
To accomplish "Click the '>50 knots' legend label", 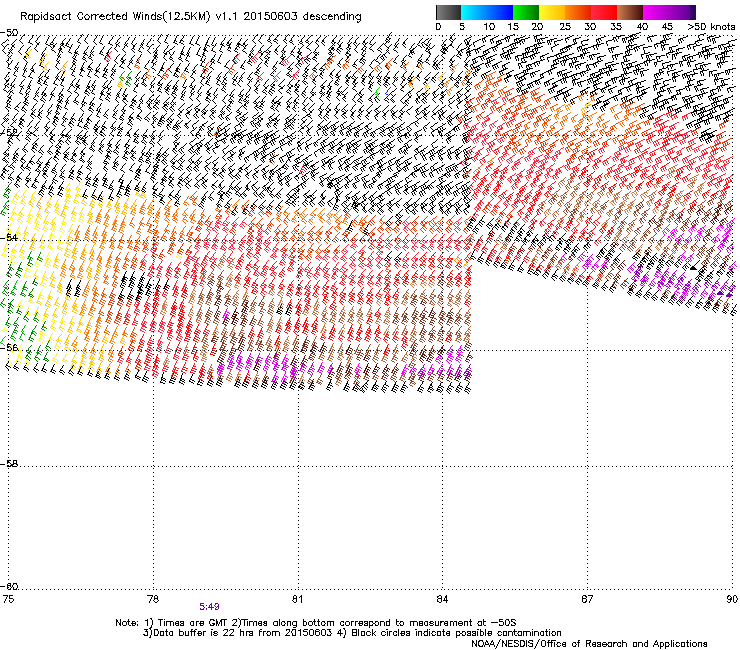I will [x=711, y=27].
